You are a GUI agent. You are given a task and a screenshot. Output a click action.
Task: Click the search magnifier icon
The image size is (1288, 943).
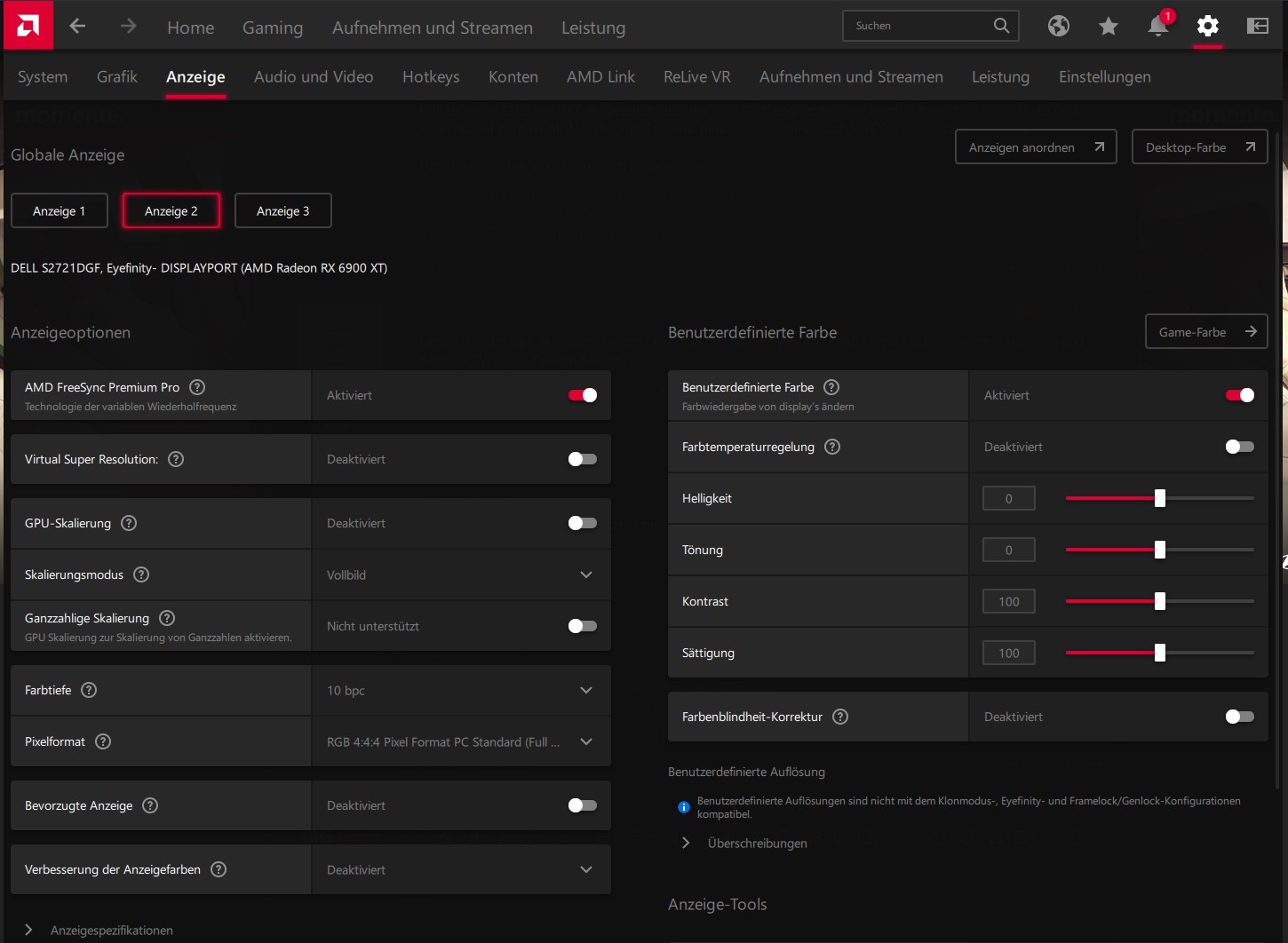(1001, 26)
